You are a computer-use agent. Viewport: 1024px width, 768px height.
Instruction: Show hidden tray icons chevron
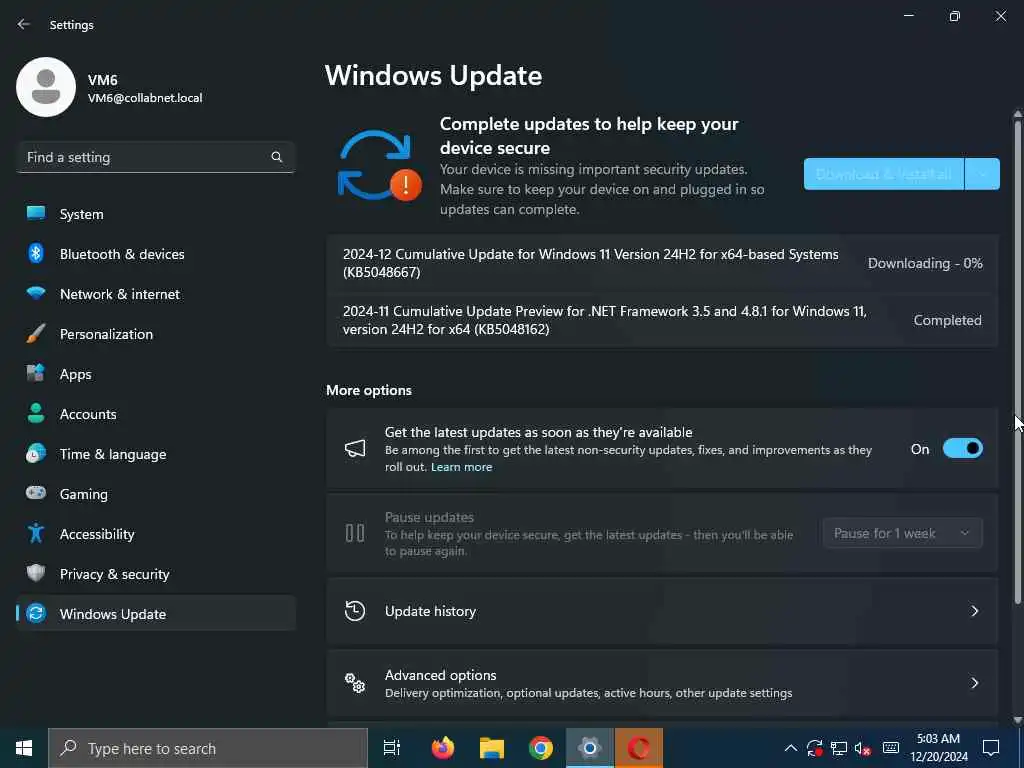click(x=790, y=748)
